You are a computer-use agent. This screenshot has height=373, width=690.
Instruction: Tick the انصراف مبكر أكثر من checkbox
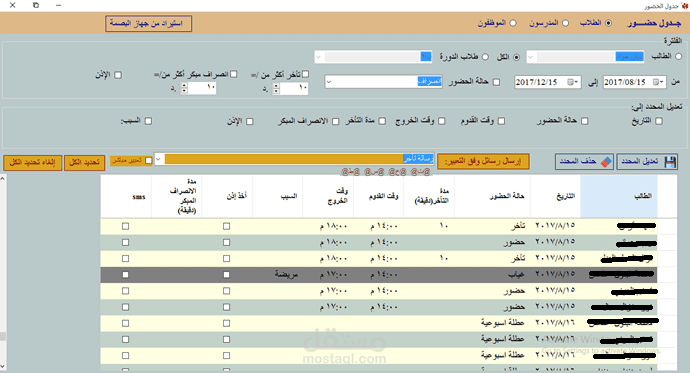[234, 74]
